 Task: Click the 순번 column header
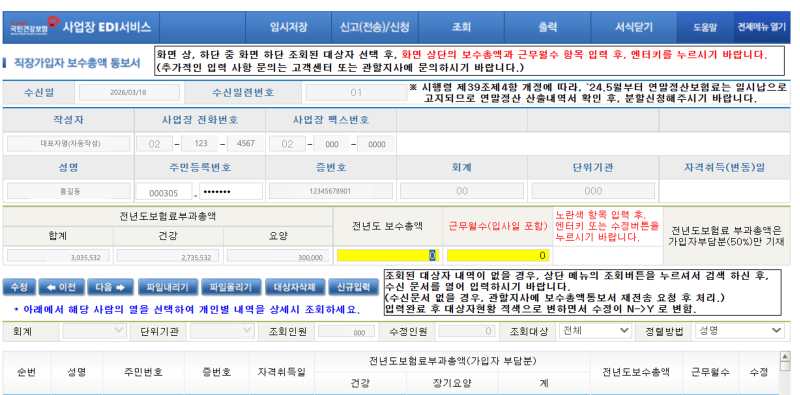[27, 372]
